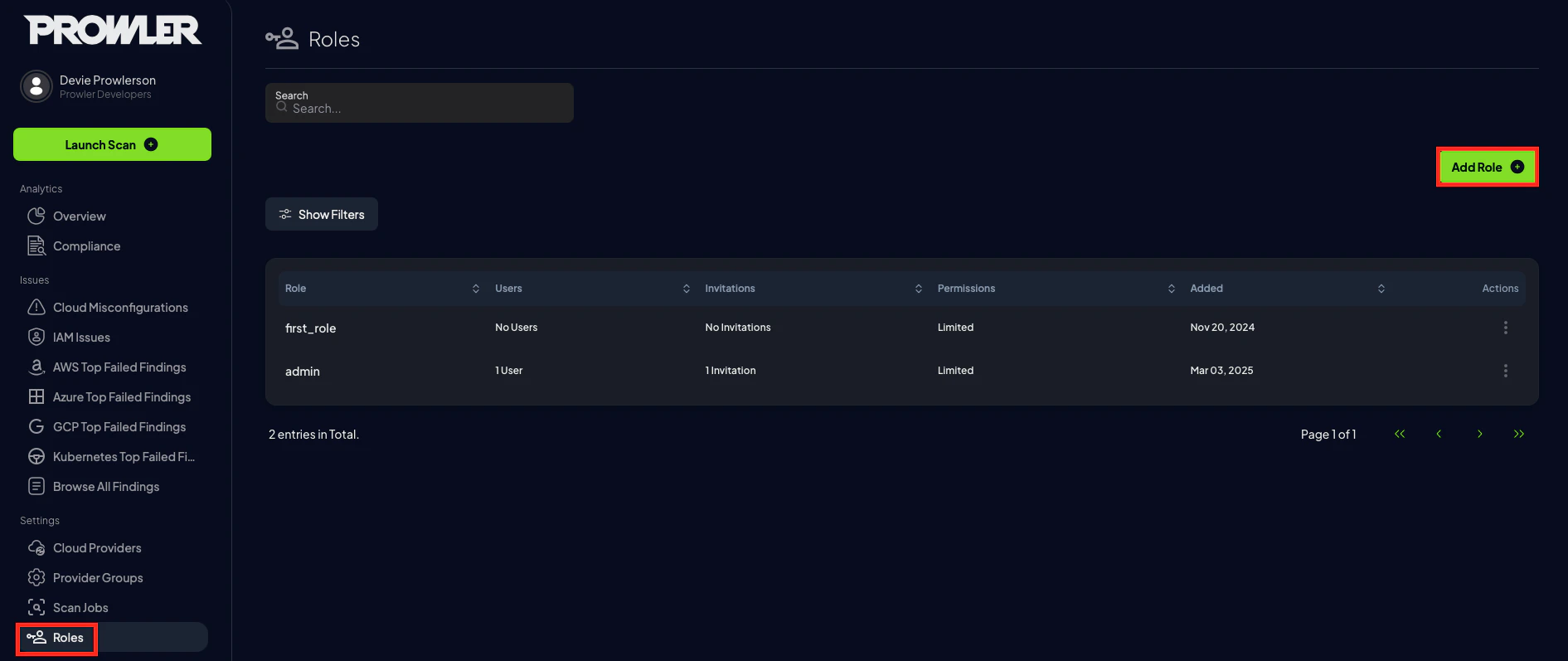Click the 'Nov 20, 2024' date
Image resolution: width=1568 pixels, height=661 pixels.
pyautogui.click(x=1222, y=328)
